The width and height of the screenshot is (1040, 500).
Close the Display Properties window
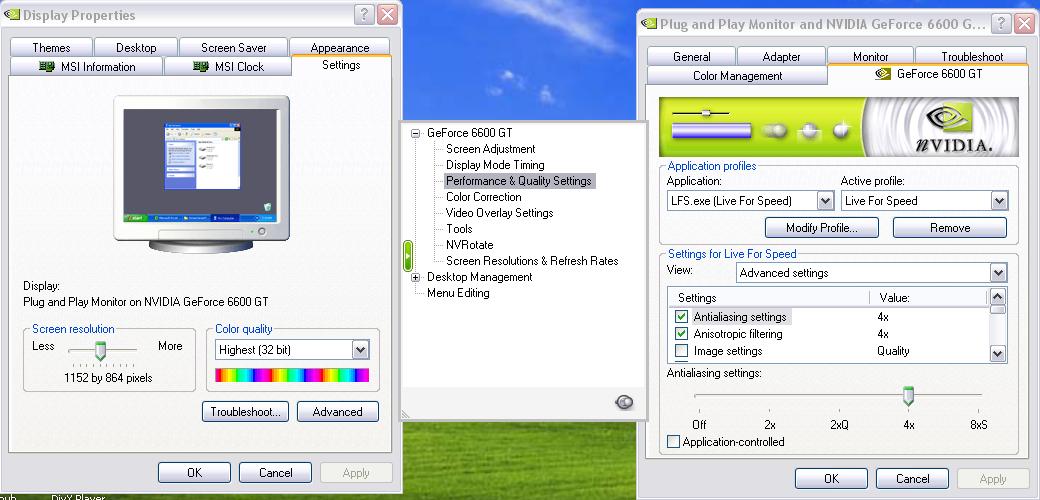pyautogui.click(x=387, y=15)
